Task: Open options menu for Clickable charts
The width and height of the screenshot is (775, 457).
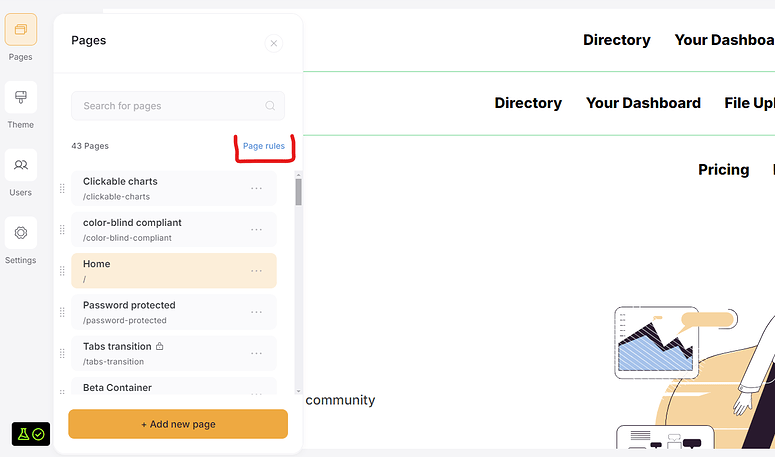Action: (256, 188)
